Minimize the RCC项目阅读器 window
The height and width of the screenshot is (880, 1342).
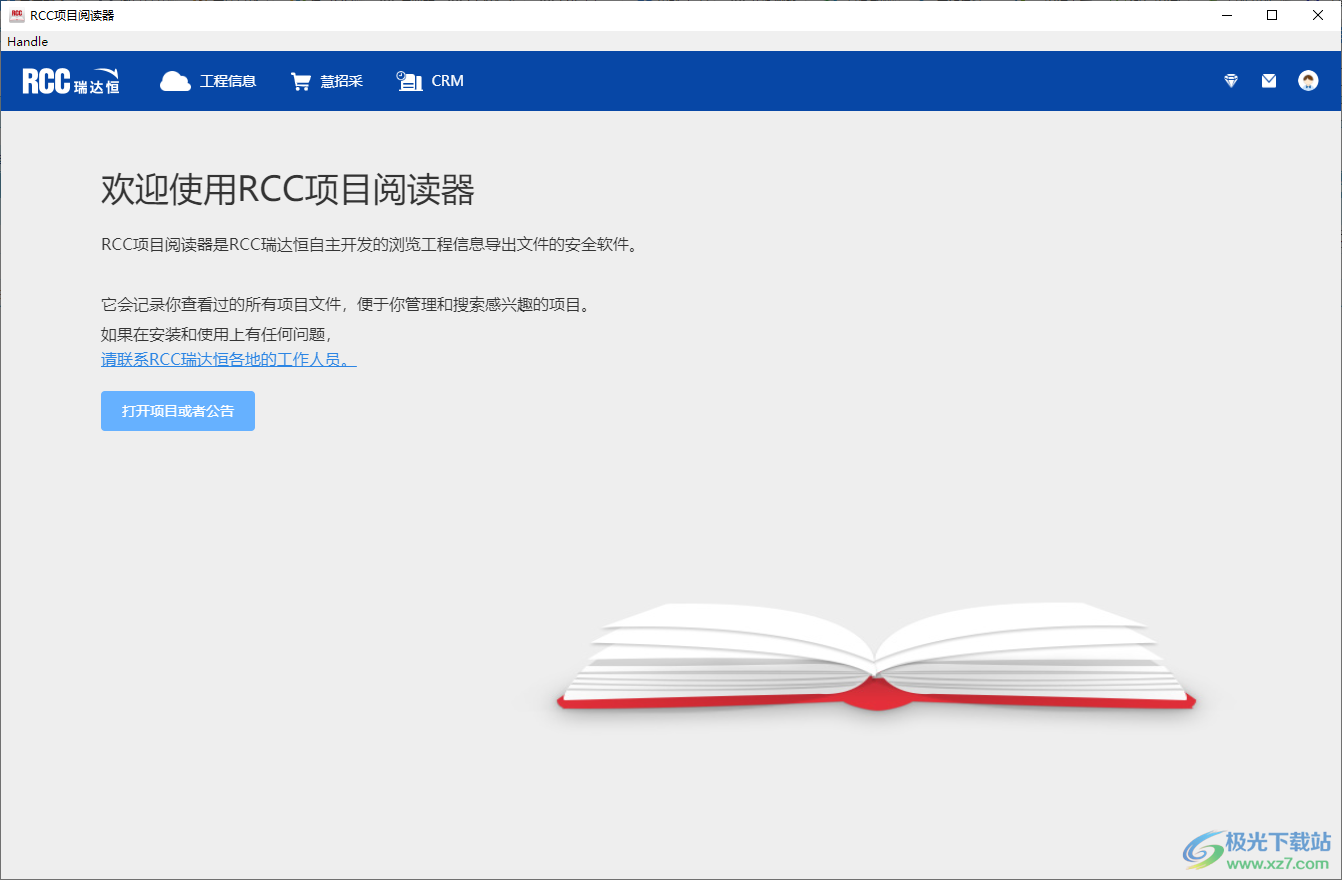[1226, 15]
